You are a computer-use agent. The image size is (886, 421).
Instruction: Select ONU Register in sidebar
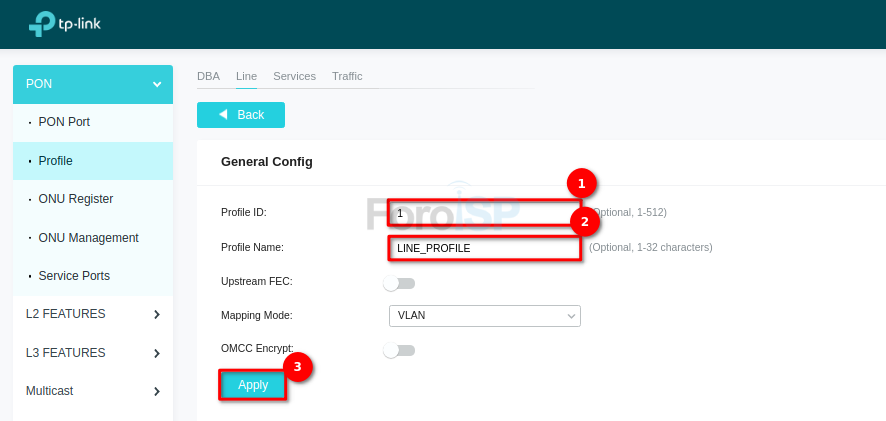[75, 199]
